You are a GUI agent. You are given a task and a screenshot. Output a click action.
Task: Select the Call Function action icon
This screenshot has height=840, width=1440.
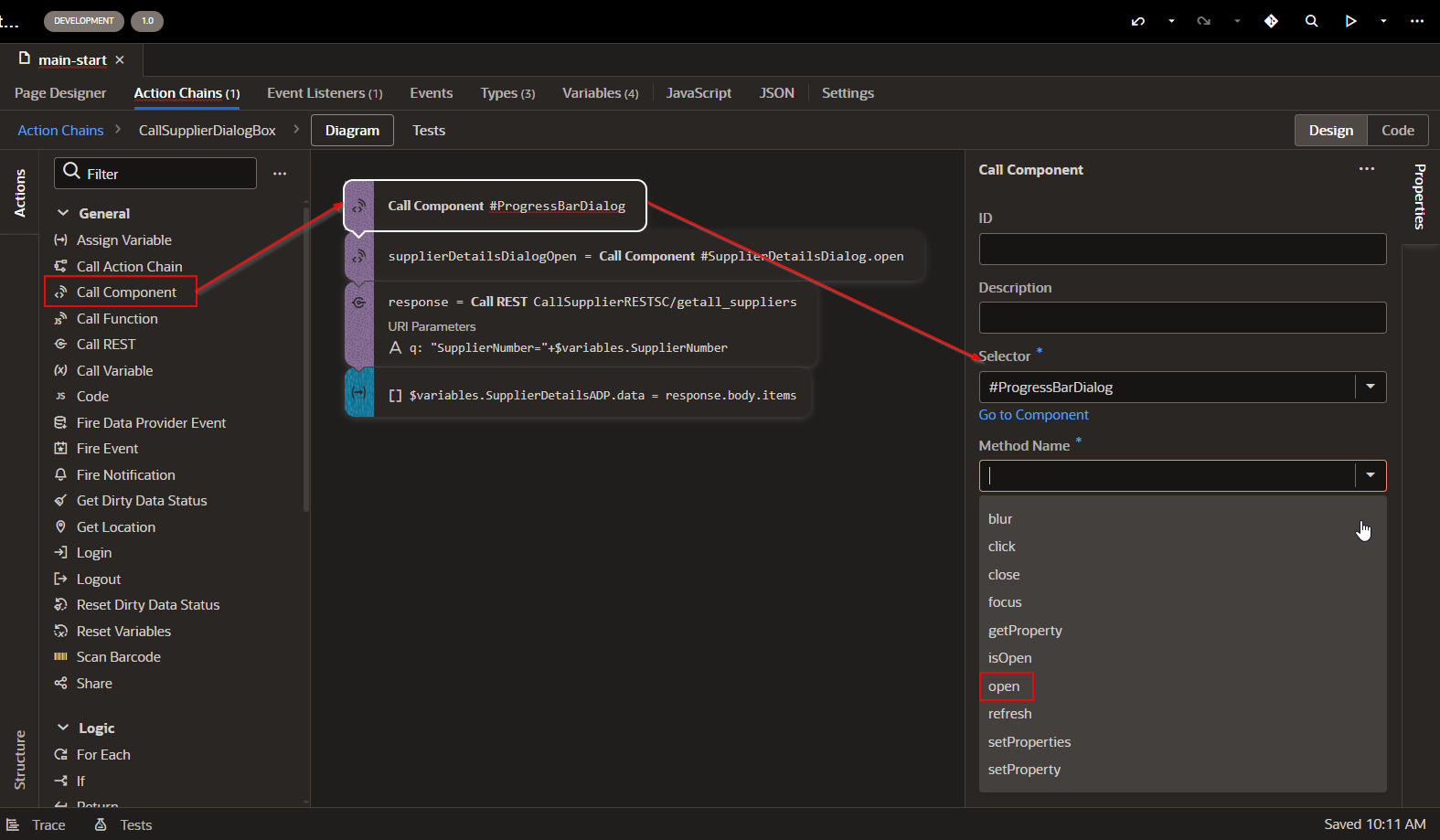(x=60, y=318)
